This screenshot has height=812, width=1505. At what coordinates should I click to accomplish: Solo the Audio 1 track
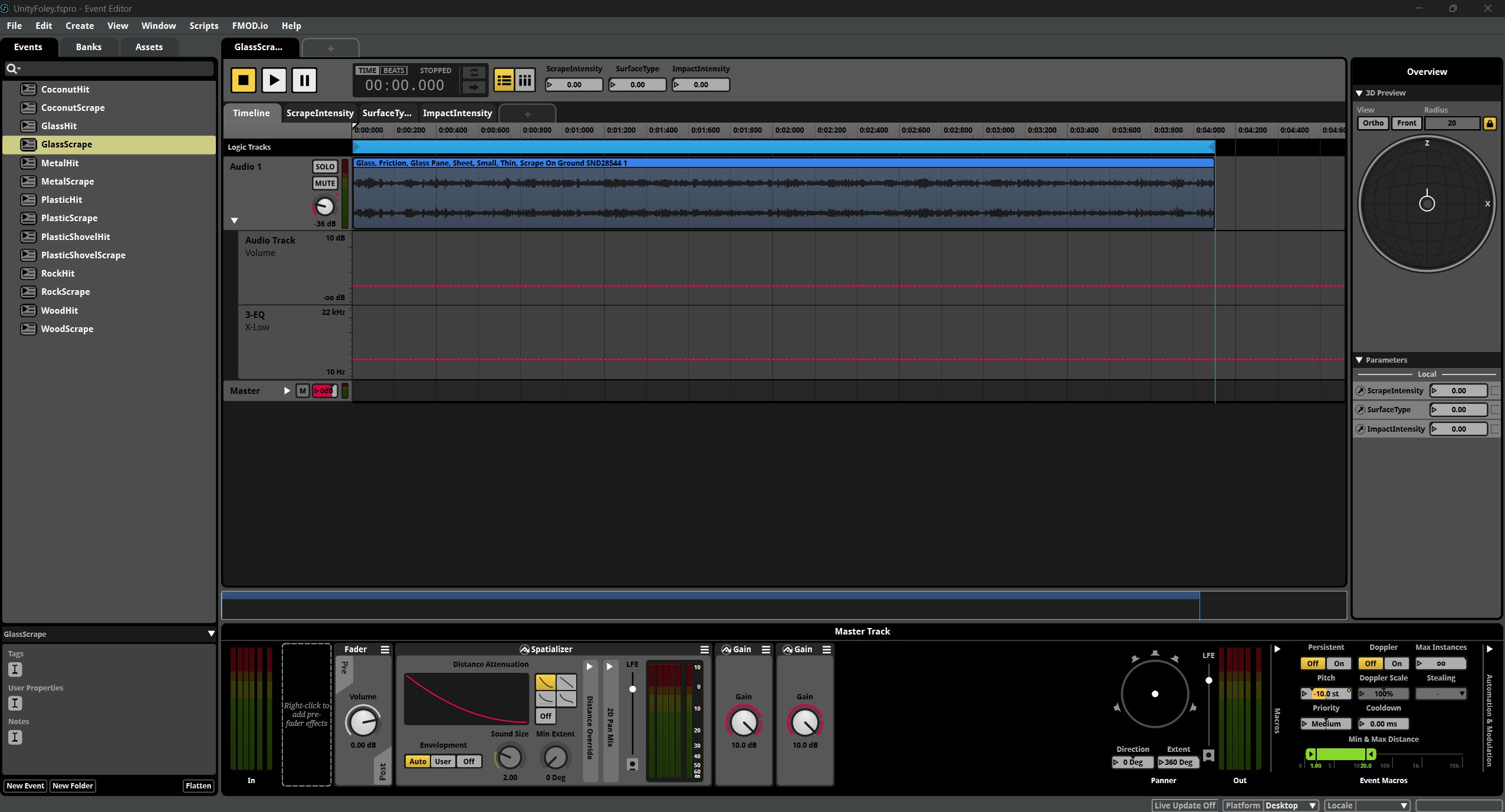coord(325,167)
